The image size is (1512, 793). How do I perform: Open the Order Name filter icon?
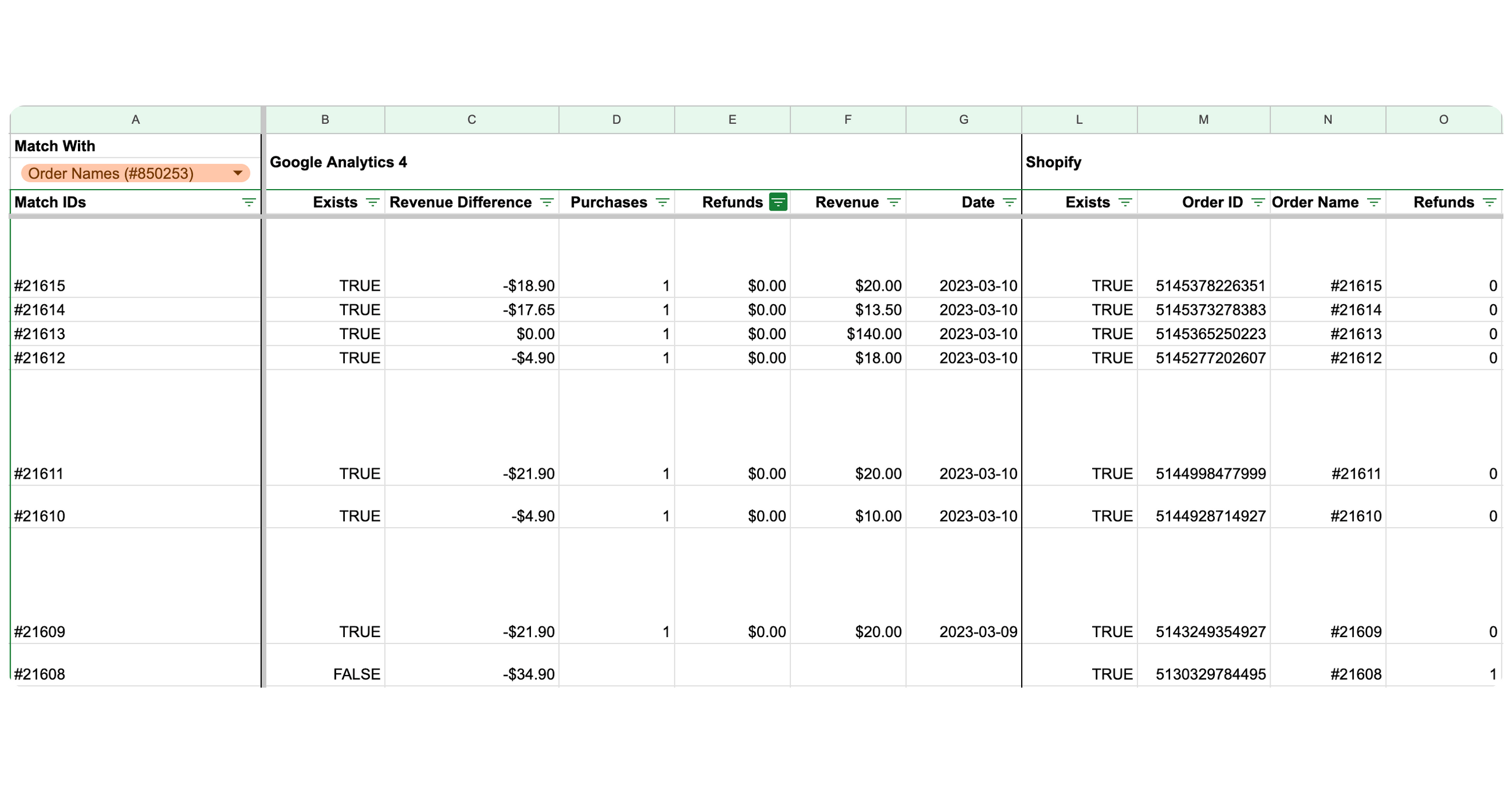click(x=1374, y=202)
